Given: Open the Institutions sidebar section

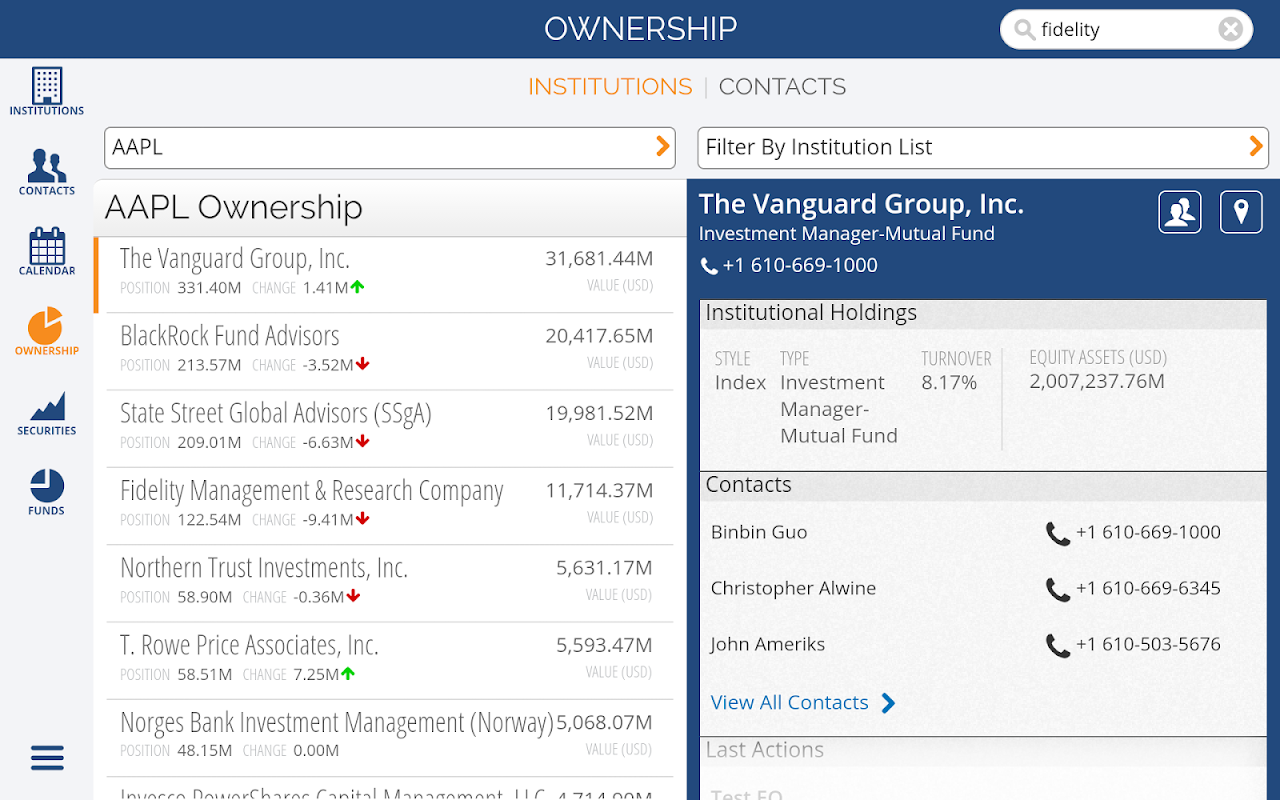Looking at the screenshot, I should (x=47, y=92).
